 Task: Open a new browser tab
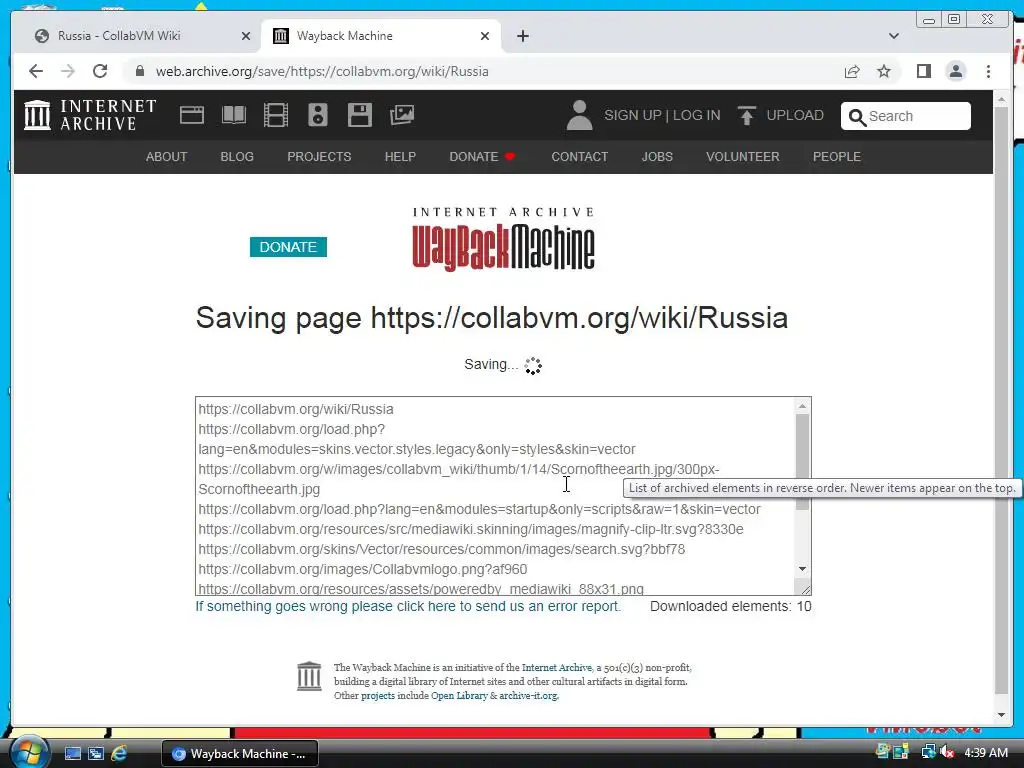522,36
